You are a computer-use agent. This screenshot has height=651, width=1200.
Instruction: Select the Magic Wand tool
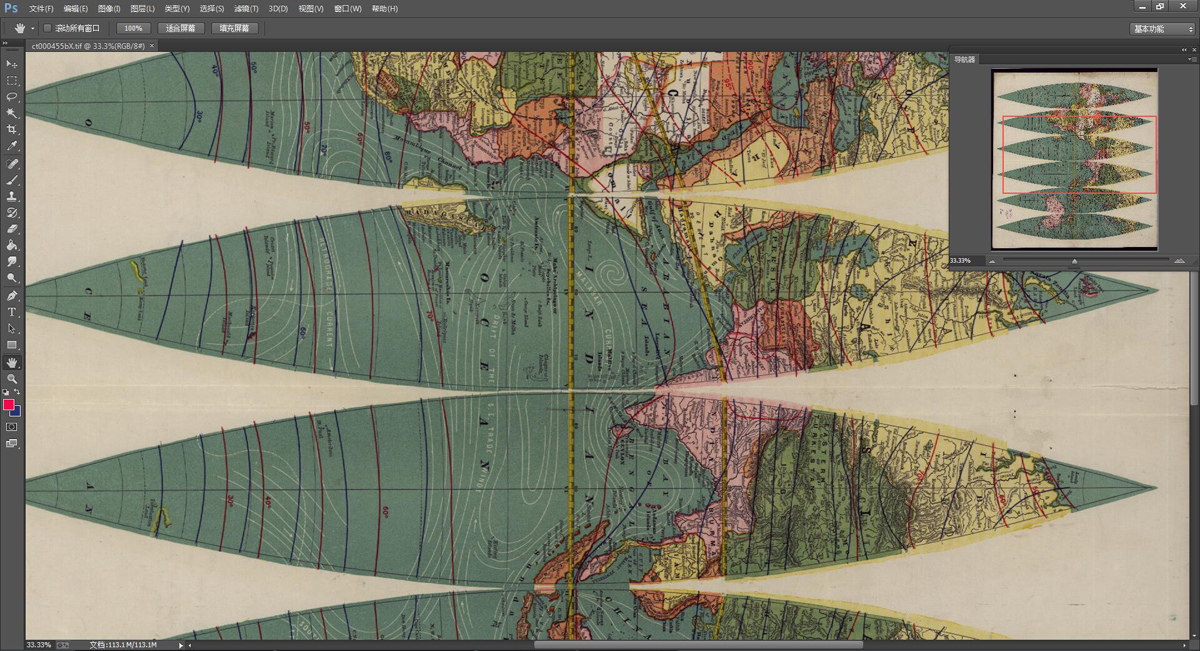click(x=12, y=113)
